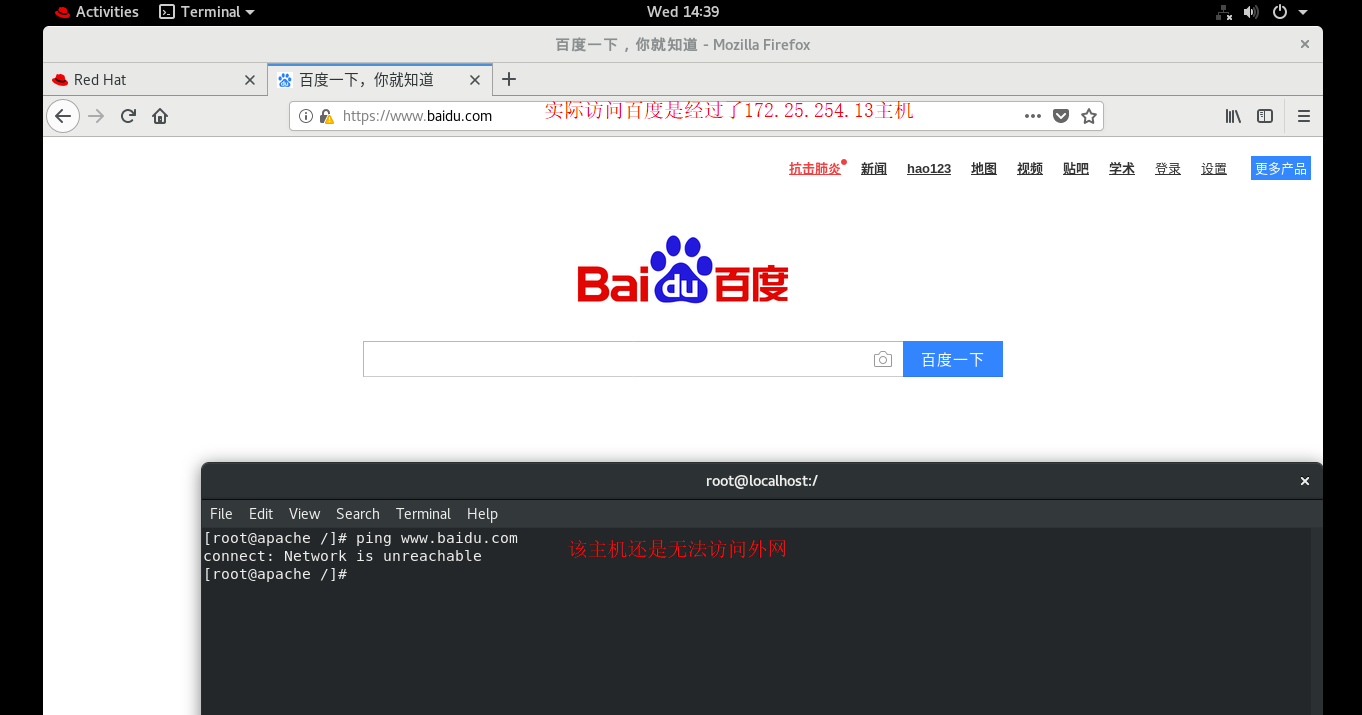Open page actions via three-dot menu
The height and width of the screenshot is (715, 1362).
(1032, 115)
